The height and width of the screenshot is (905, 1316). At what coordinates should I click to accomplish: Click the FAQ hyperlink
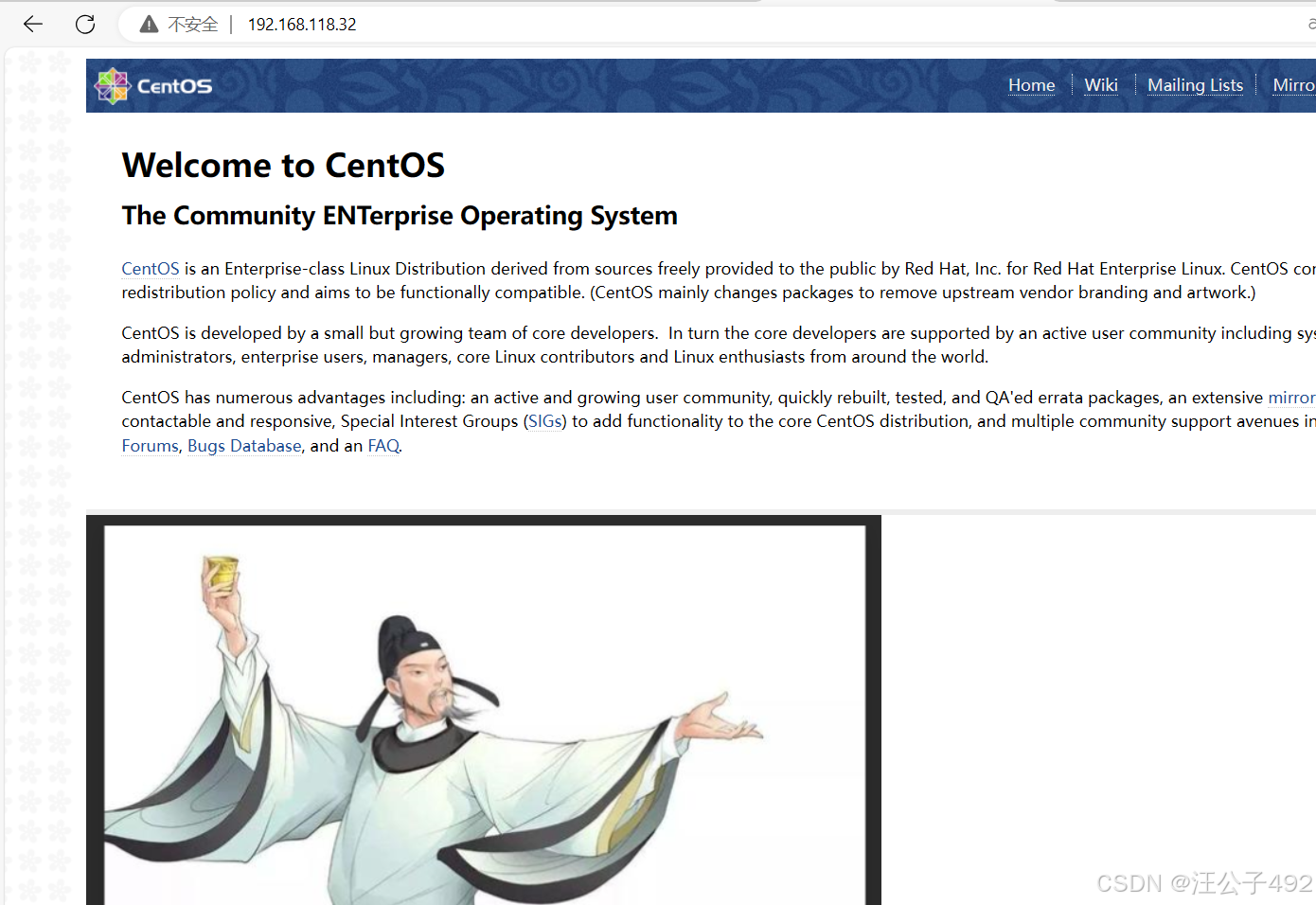[x=382, y=445]
